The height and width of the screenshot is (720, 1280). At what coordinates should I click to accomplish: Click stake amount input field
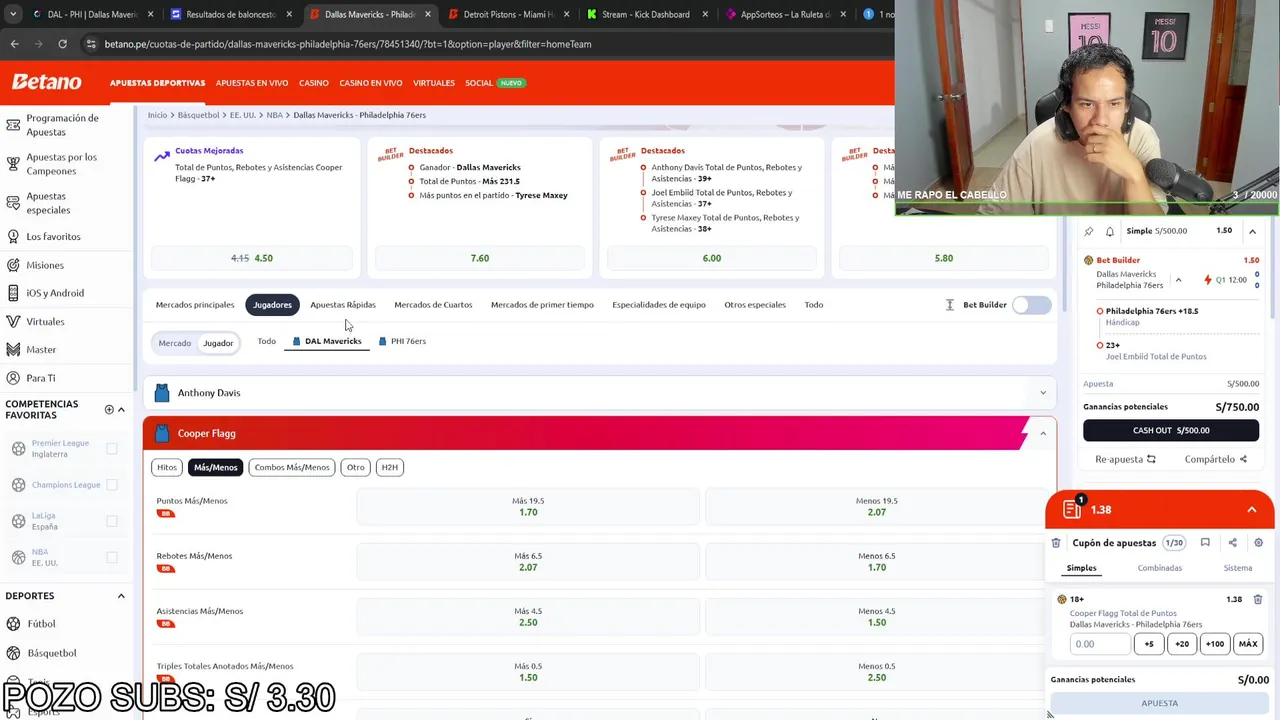click(x=1100, y=644)
